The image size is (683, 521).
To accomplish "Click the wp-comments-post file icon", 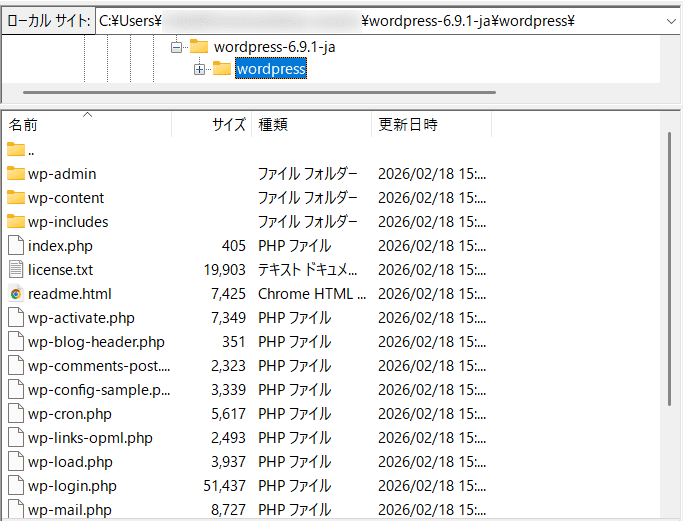I will (16, 365).
